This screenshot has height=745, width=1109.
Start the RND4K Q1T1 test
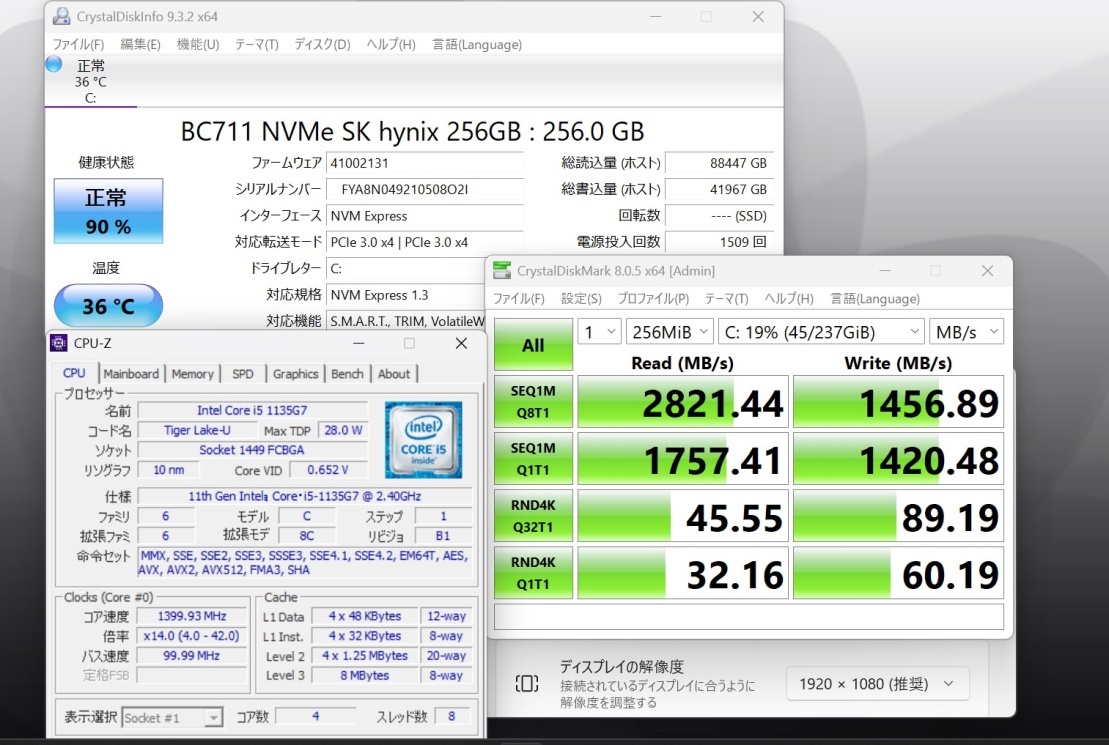click(x=533, y=573)
